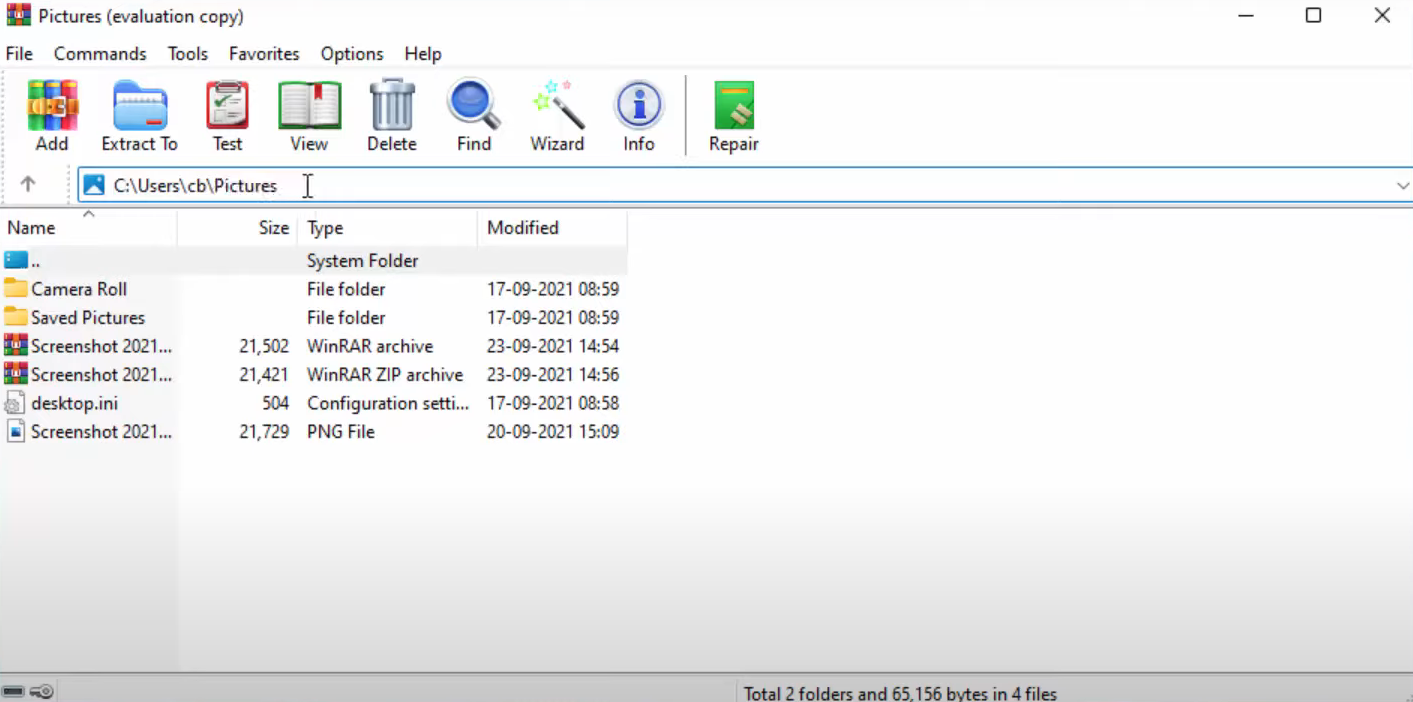Open the View book icon
The image size is (1413, 702).
point(309,108)
